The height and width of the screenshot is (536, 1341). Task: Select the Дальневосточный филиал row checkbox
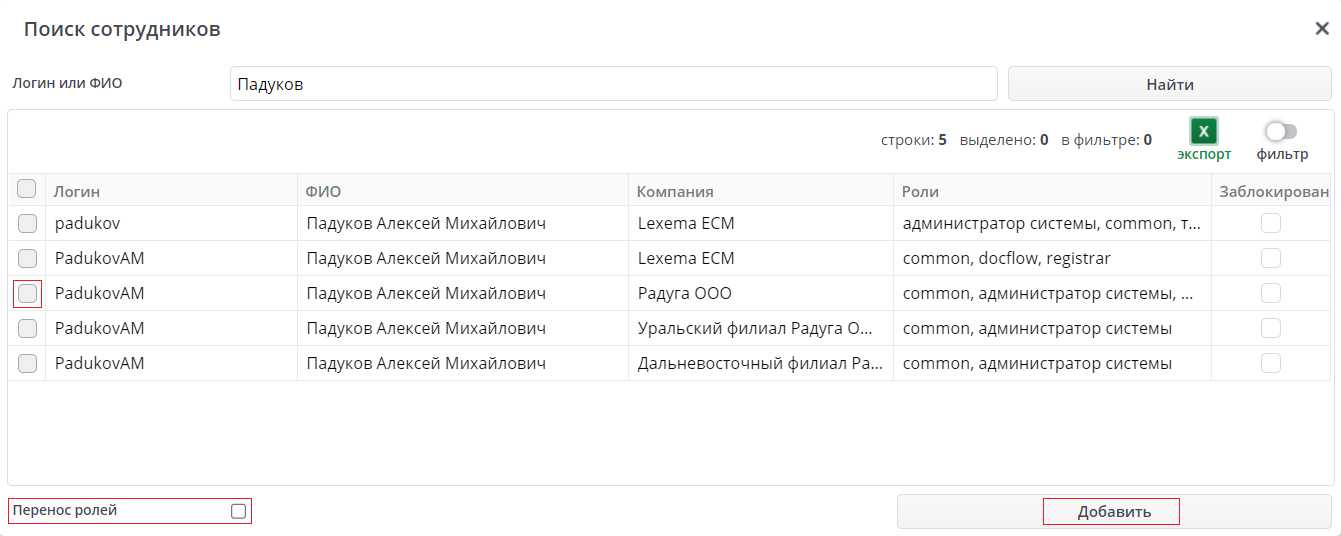point(27,363)
